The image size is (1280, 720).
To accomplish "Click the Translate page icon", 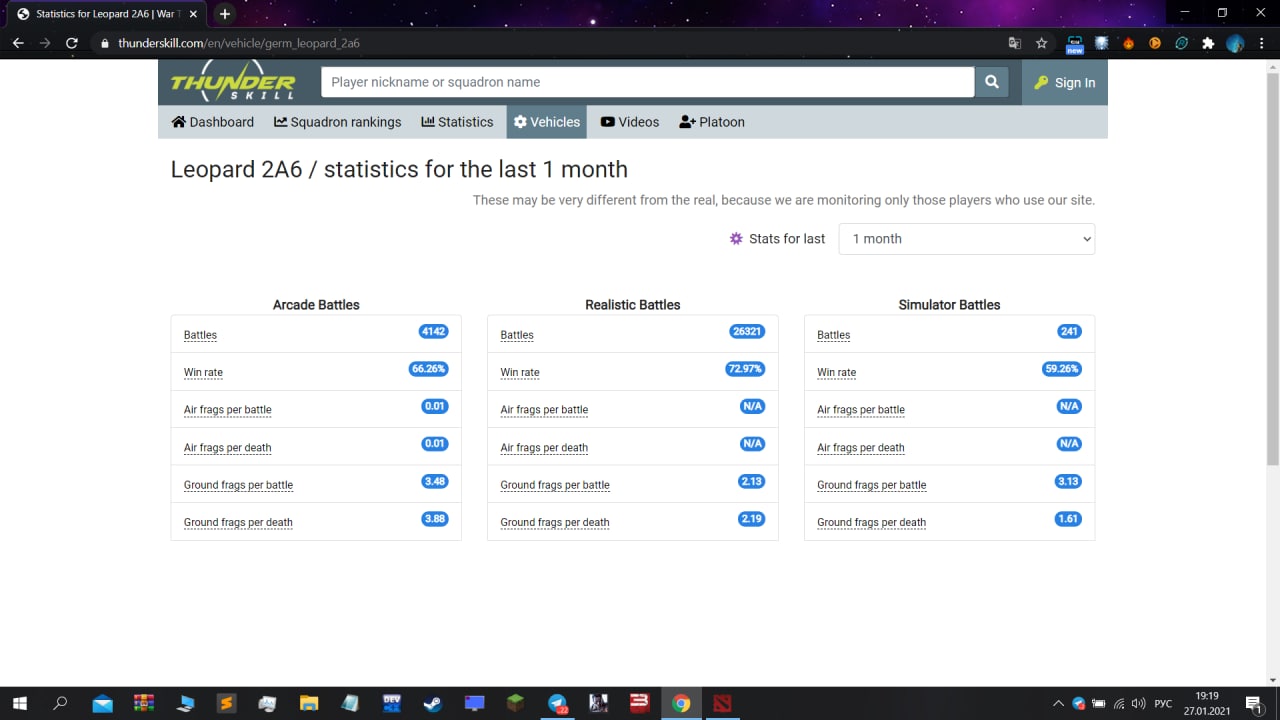I will pos(1015,43).
